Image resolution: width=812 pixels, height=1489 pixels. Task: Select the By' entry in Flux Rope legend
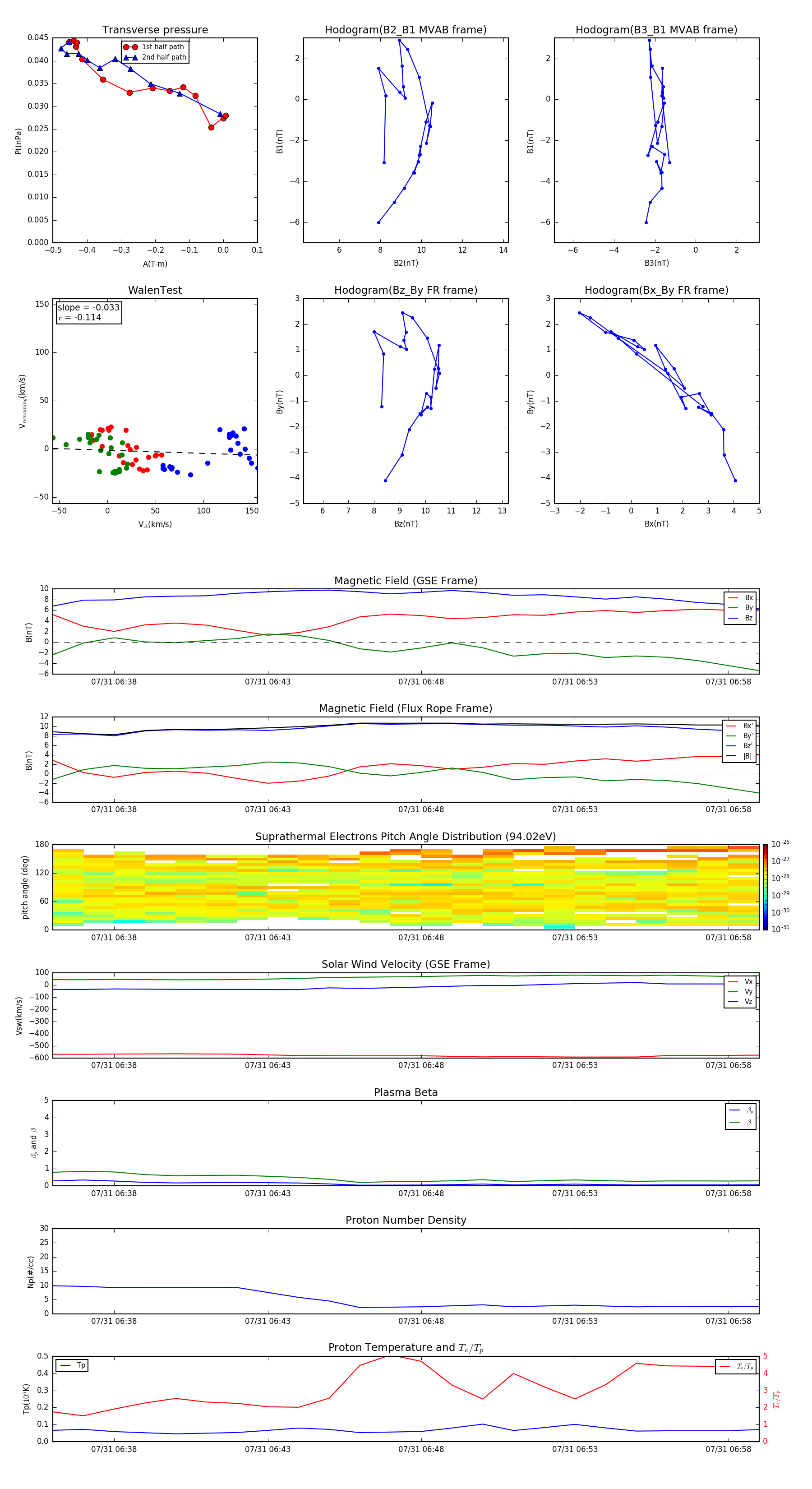click(739, 736)
